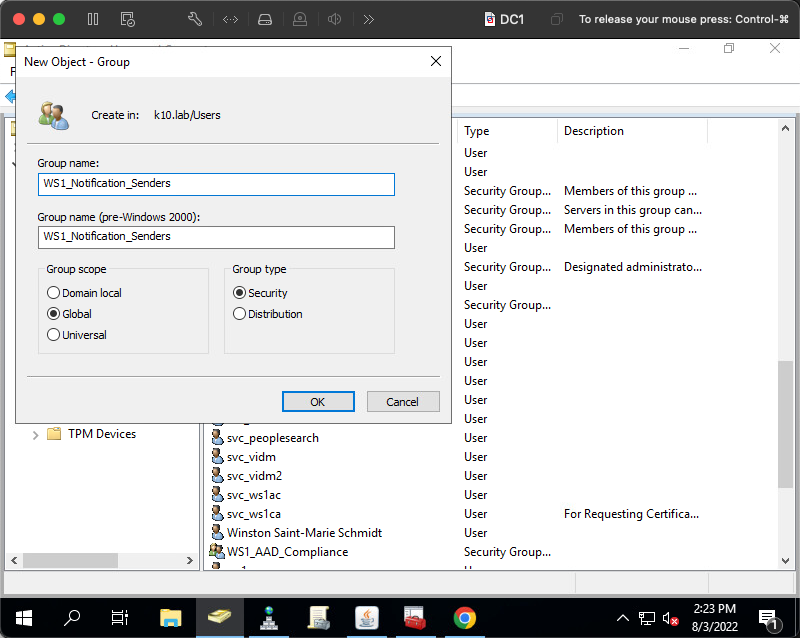This screenshot has height=638, width=800.
Task: Click the list scrollbar up arrow
Action: pos(785,129)
